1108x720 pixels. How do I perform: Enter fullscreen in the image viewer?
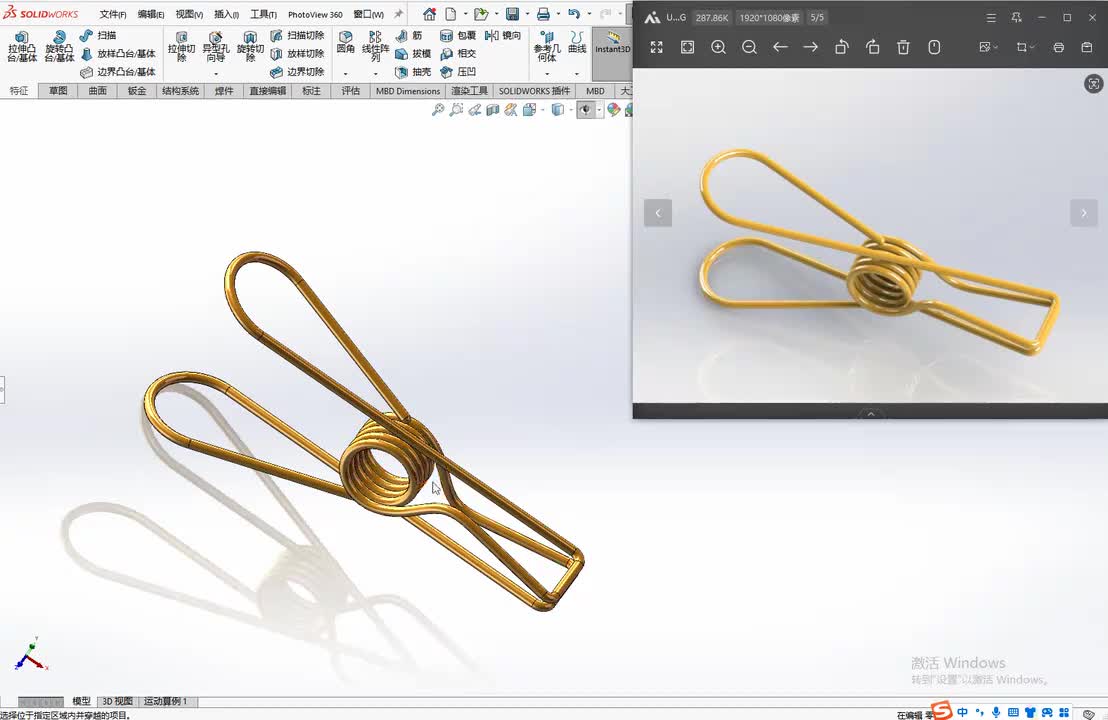656,47
